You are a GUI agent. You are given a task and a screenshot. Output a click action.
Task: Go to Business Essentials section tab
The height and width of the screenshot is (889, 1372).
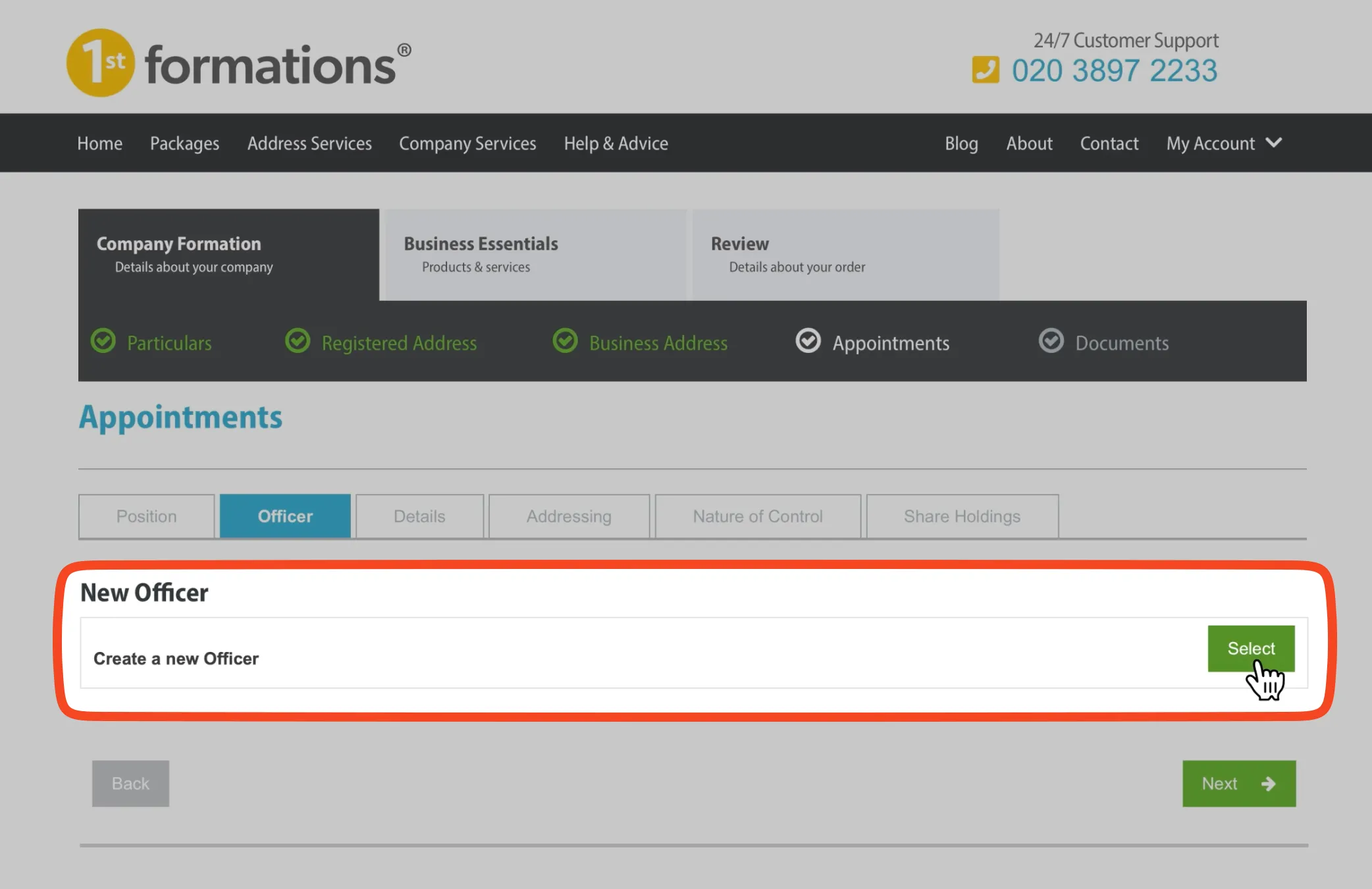pos(535,255)
